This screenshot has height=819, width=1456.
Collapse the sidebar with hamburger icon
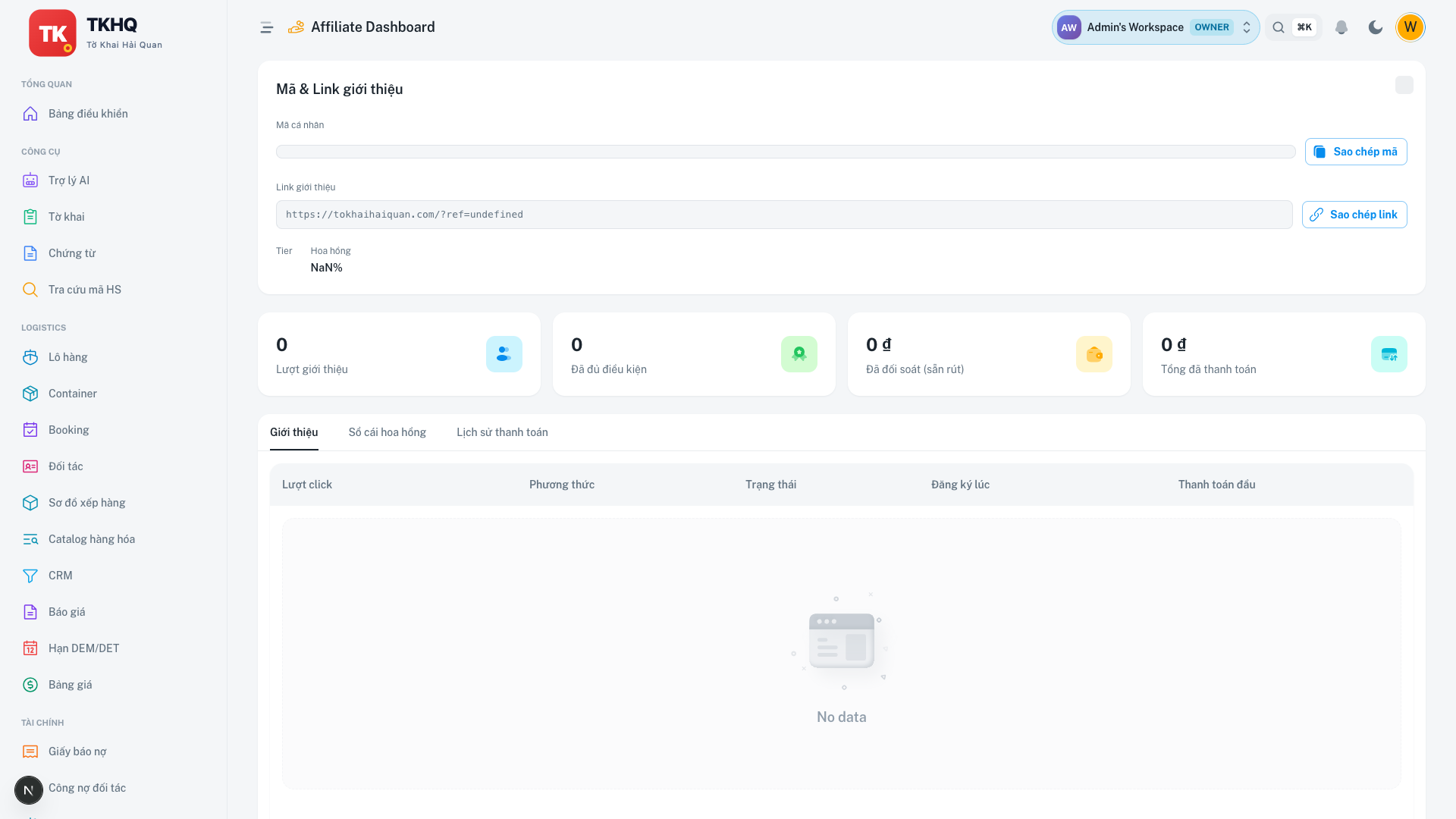(x=266, y=27)
